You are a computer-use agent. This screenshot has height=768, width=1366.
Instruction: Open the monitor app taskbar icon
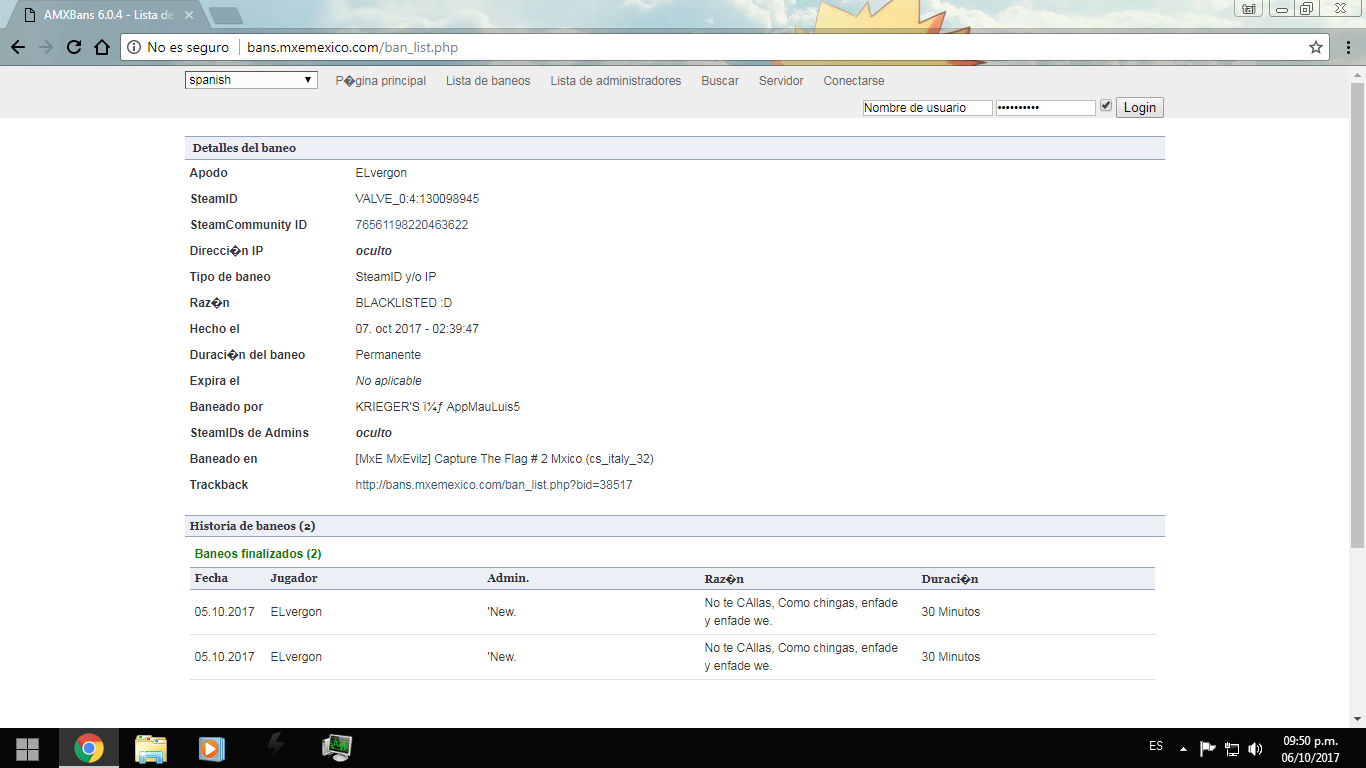click(x=337, y=747)
